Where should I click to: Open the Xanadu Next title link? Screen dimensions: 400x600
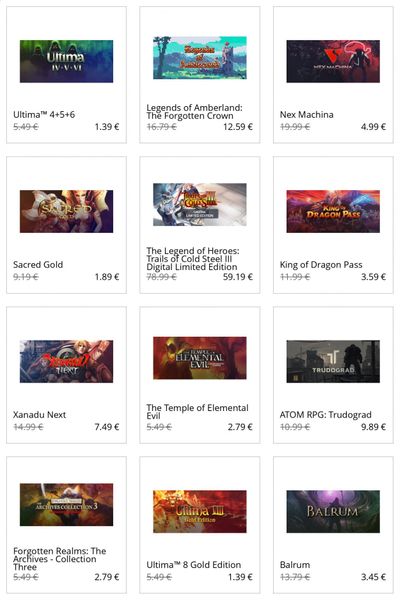point(39,414)
